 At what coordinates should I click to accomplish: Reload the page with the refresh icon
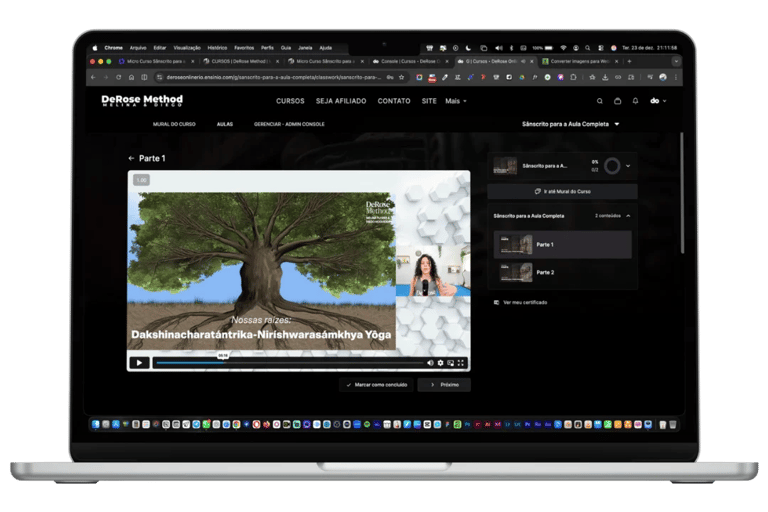(x=119, y=77)
